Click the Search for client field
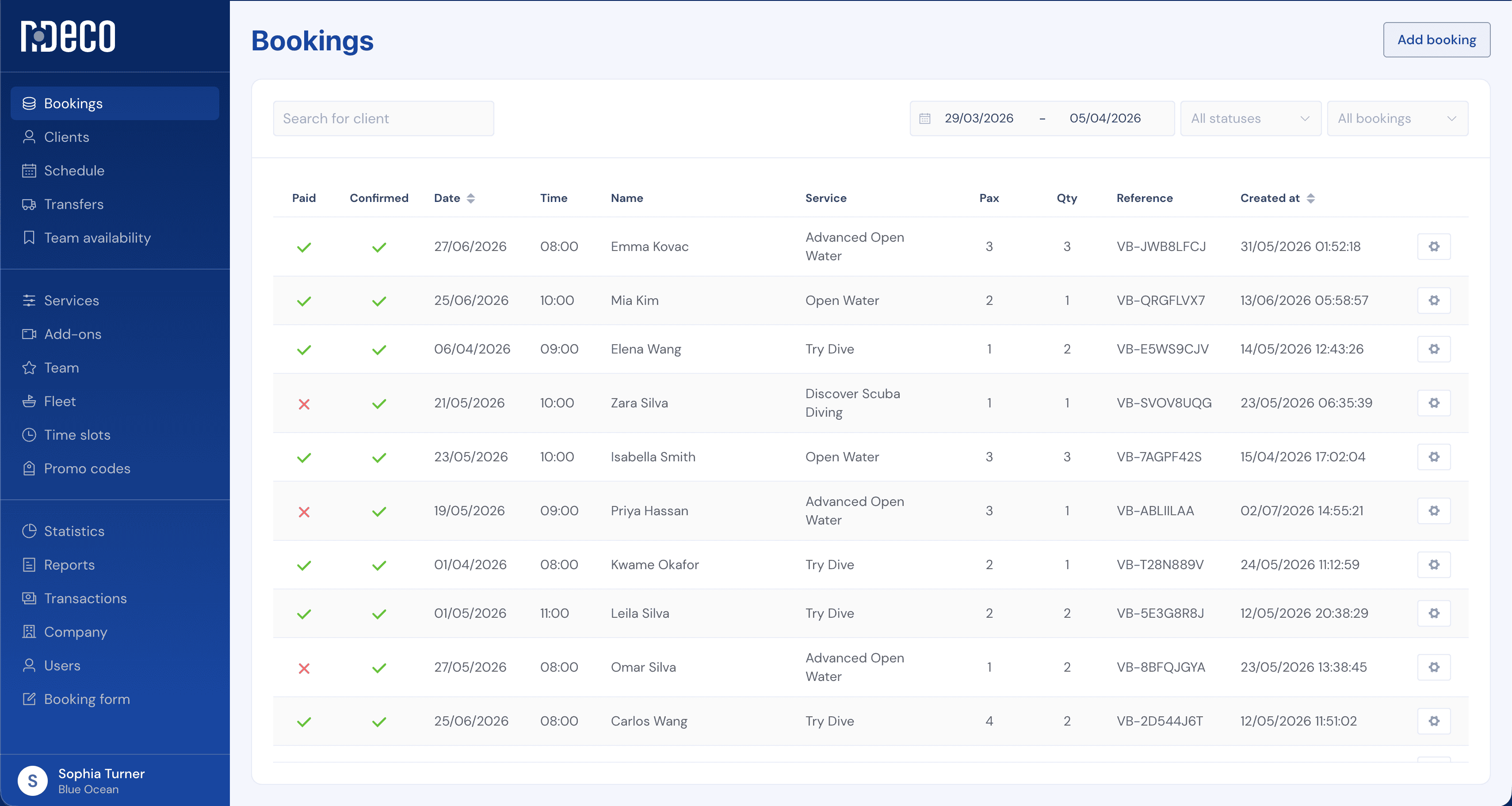 point(383,118)
